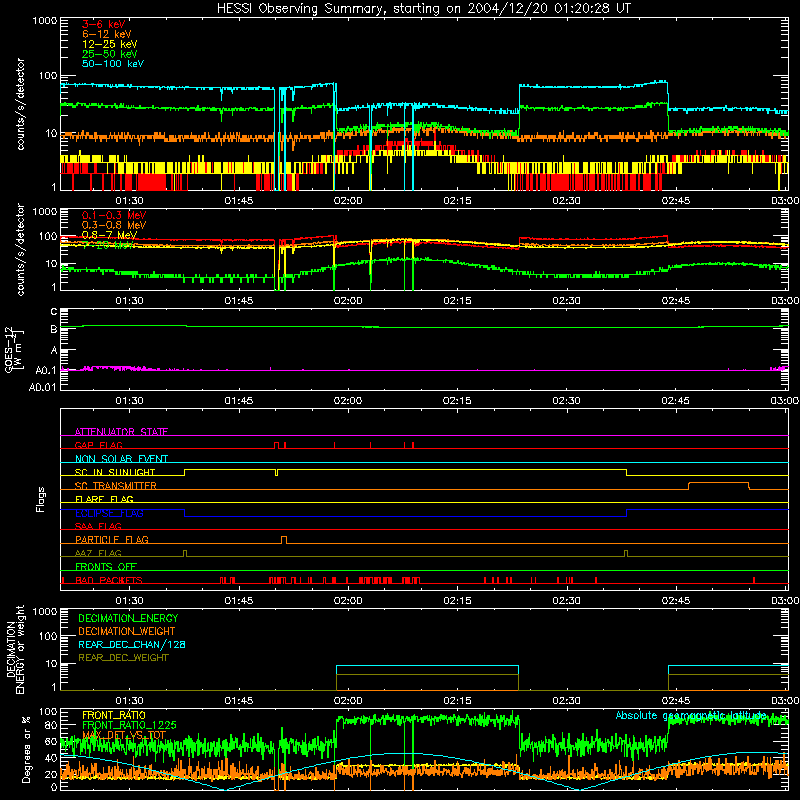Click the MAX_DET_VS_TOT legend label
This screenshot has height=800, width=800.
click(124, 735)
